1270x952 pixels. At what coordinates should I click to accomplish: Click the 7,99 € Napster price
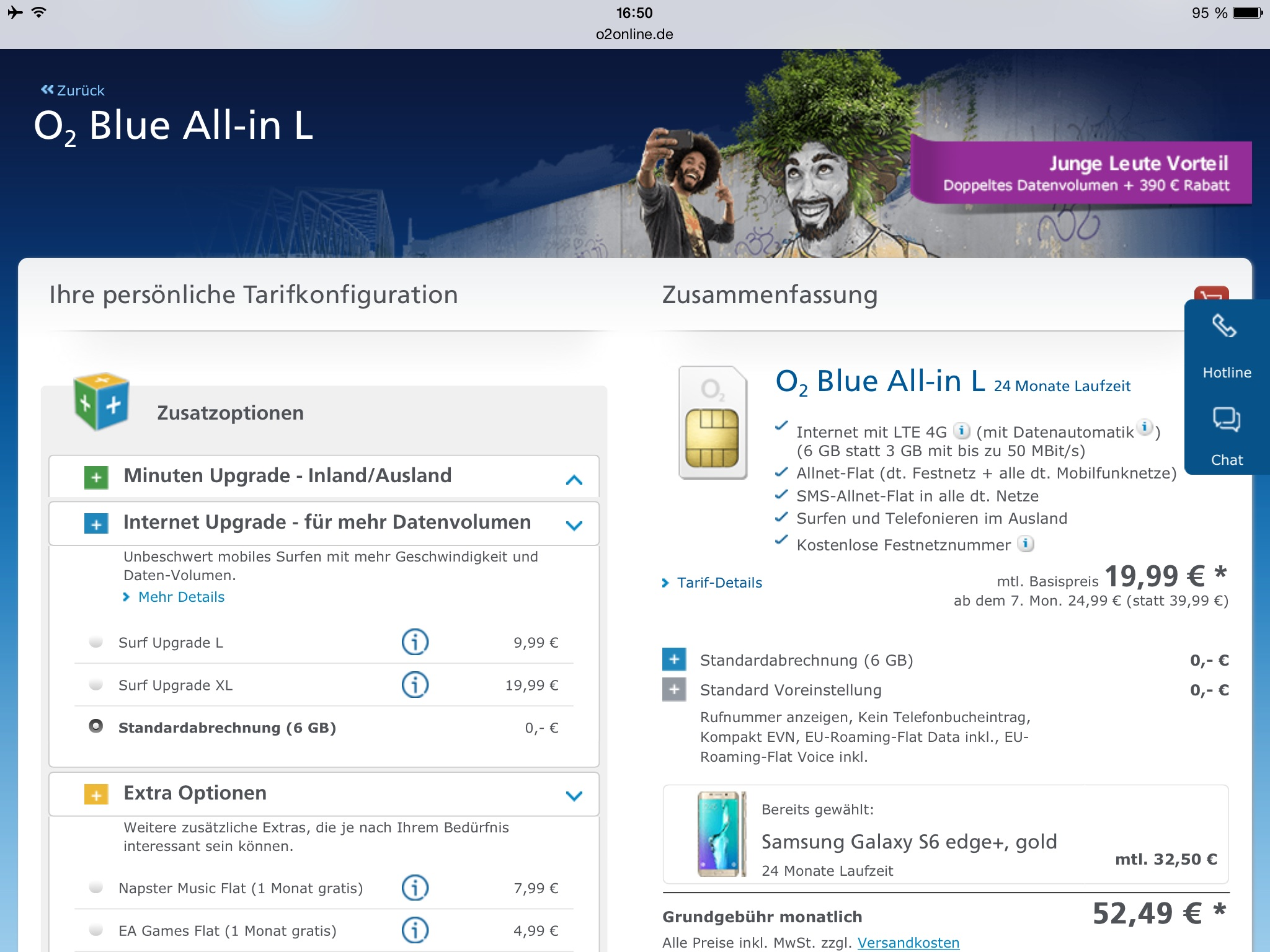point(536,888)
